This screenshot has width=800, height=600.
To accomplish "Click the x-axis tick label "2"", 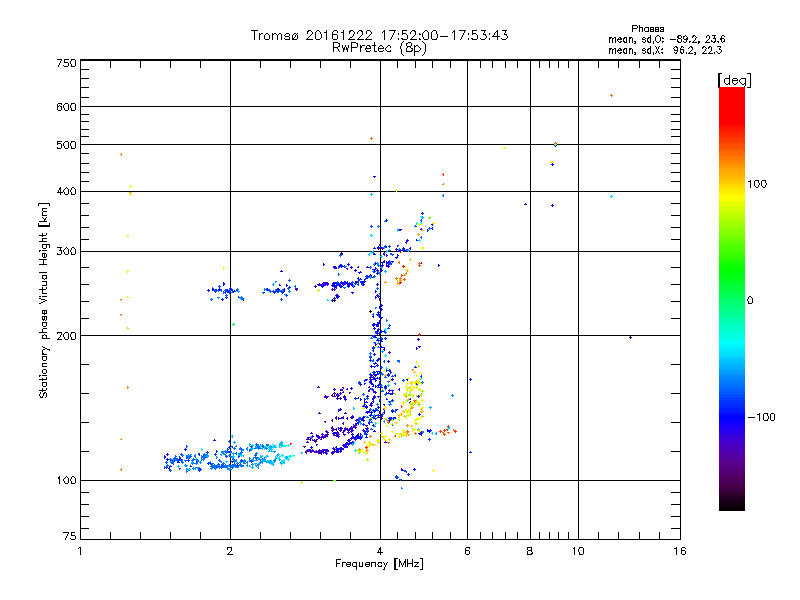I will point(230,551).
